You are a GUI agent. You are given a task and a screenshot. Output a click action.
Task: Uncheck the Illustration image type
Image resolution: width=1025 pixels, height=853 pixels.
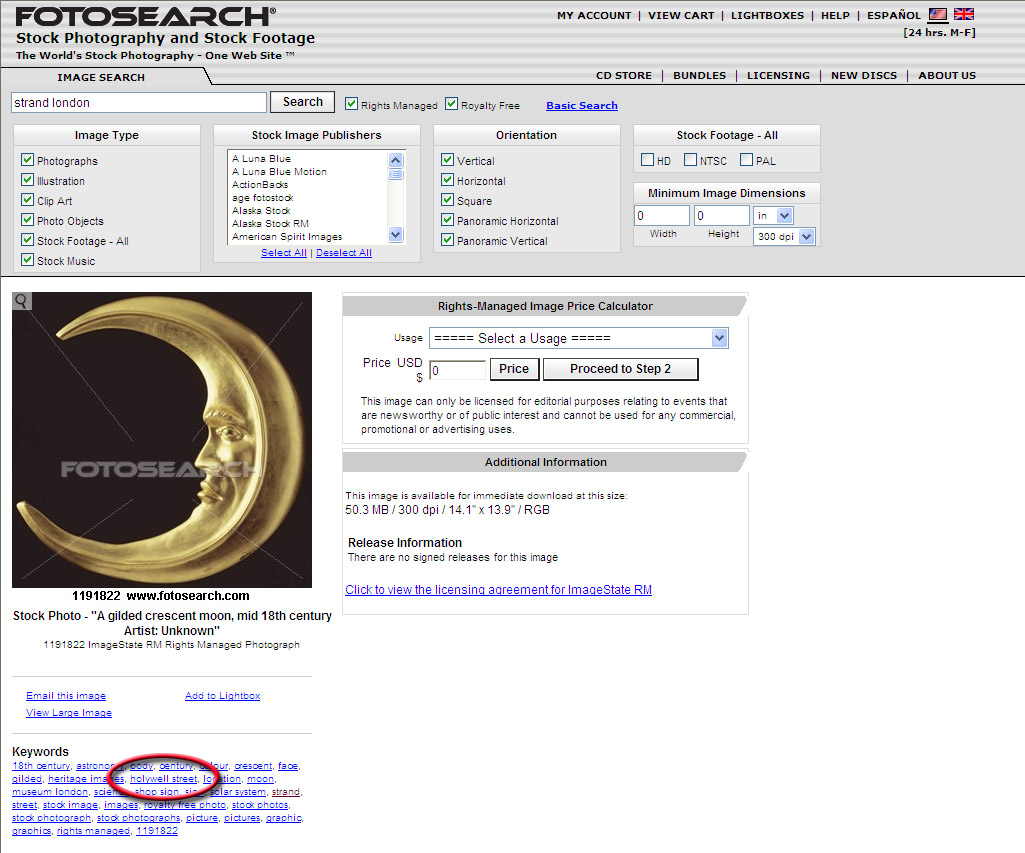(27, 179)
